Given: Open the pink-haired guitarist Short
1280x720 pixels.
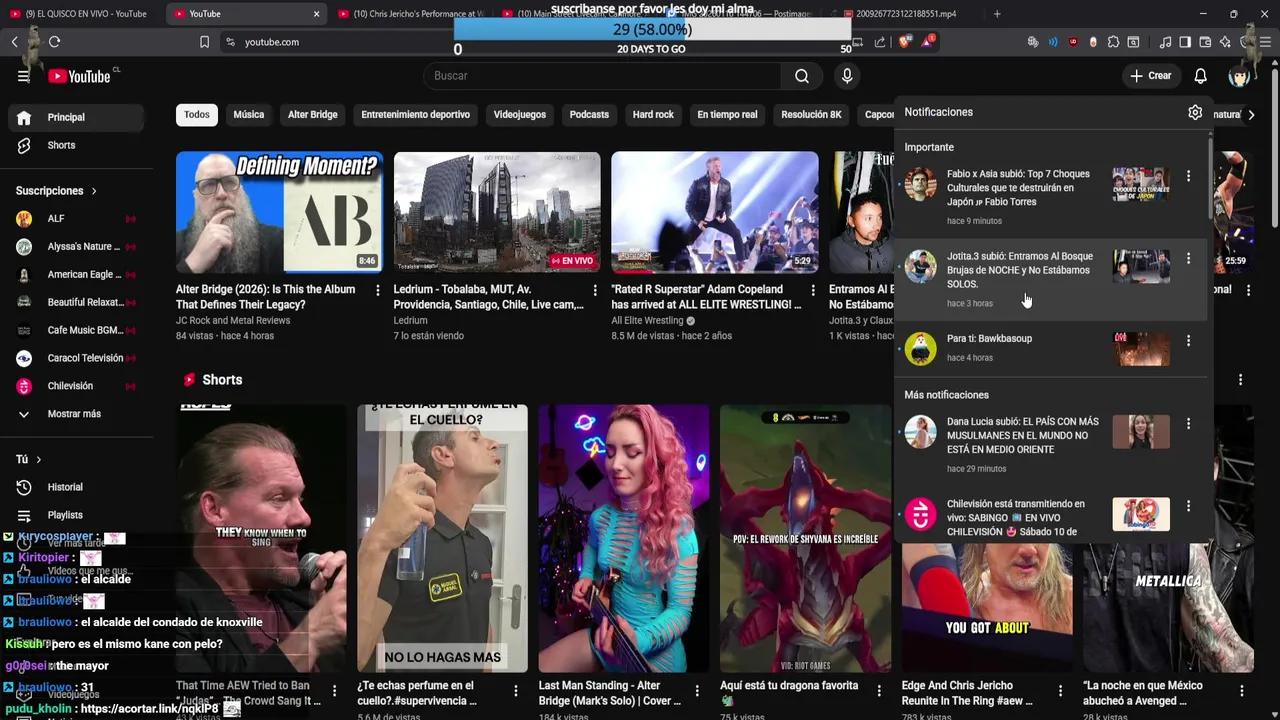Looking at the screenshot, I should point(624,538).
